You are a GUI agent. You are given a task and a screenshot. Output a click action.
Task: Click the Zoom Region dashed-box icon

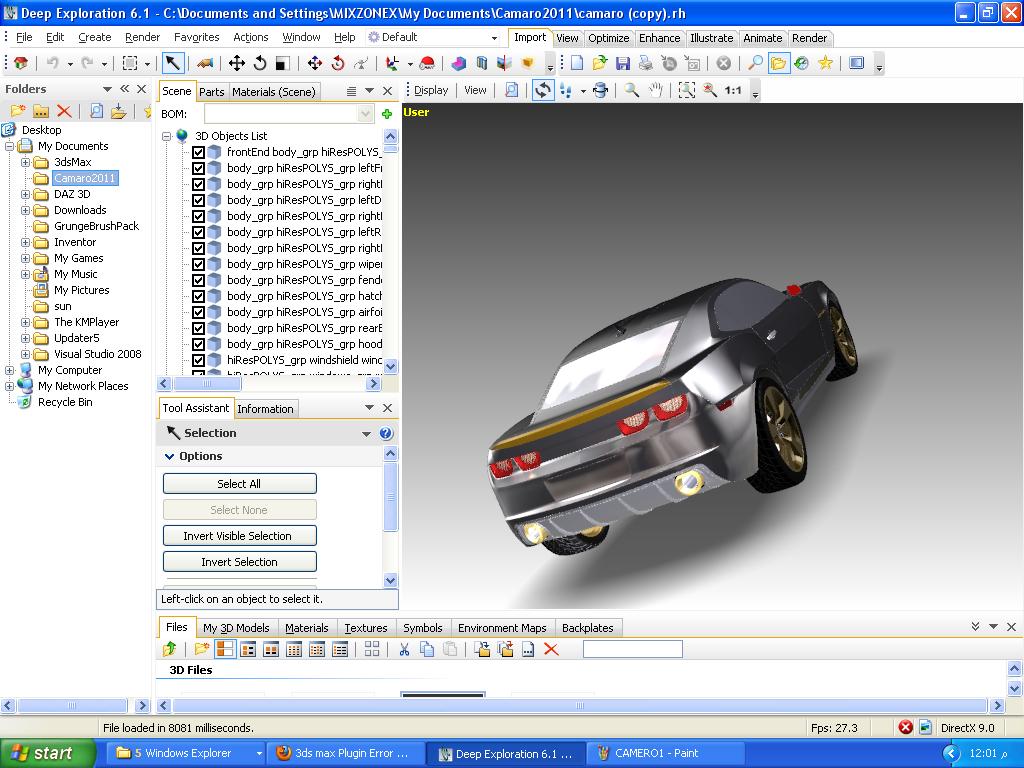click(x=686, y=90)
